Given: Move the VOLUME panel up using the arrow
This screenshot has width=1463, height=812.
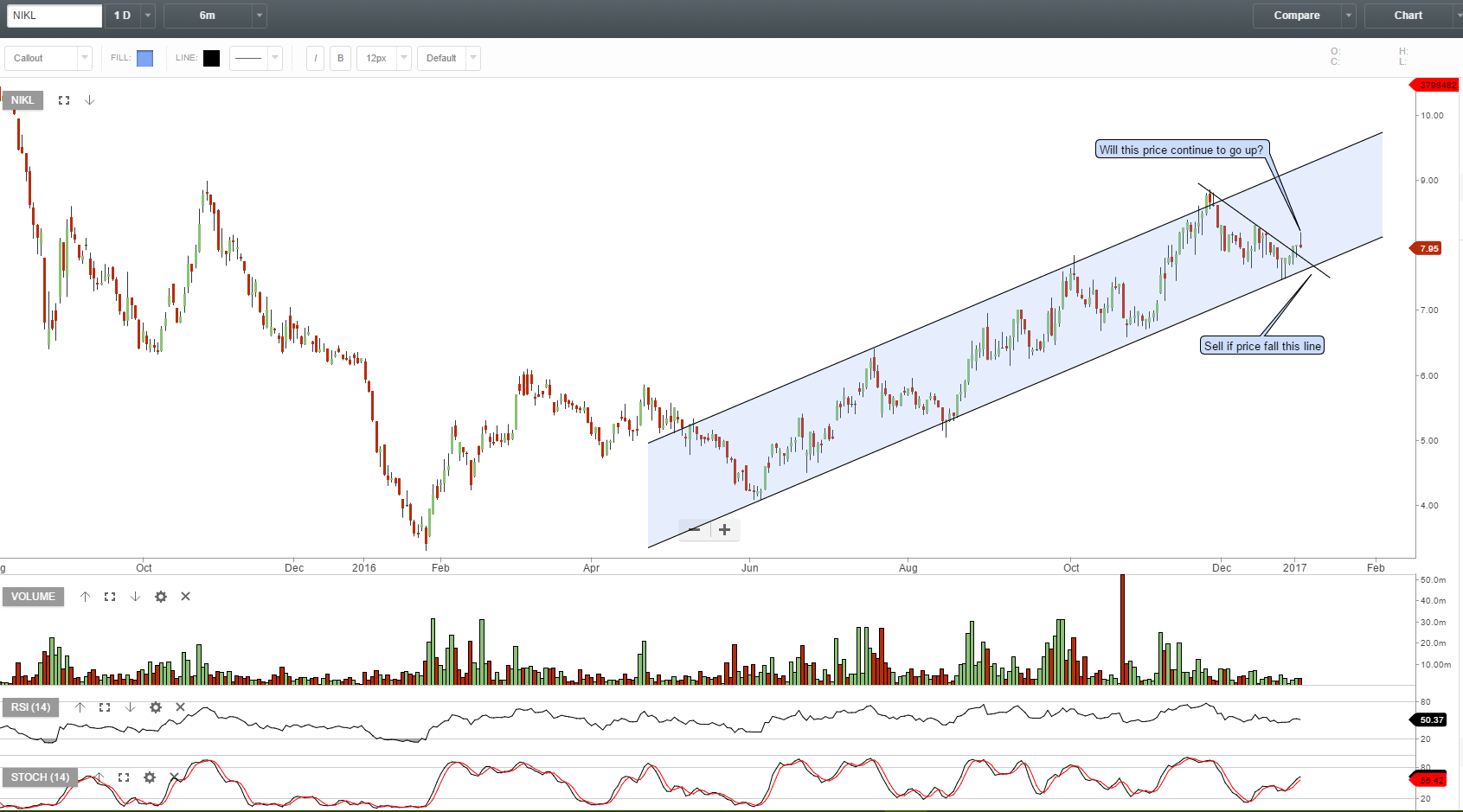Looking at the screenshot, I should click(x=85, y=597).
